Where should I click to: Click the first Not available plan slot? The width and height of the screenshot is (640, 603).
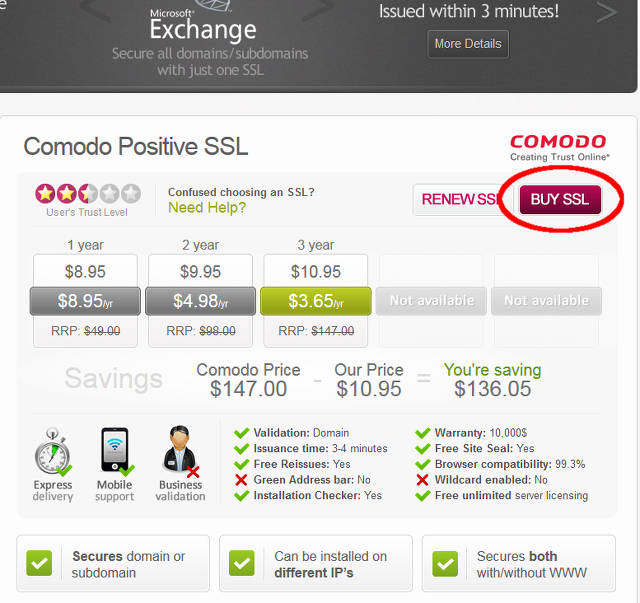coord(431,301)
